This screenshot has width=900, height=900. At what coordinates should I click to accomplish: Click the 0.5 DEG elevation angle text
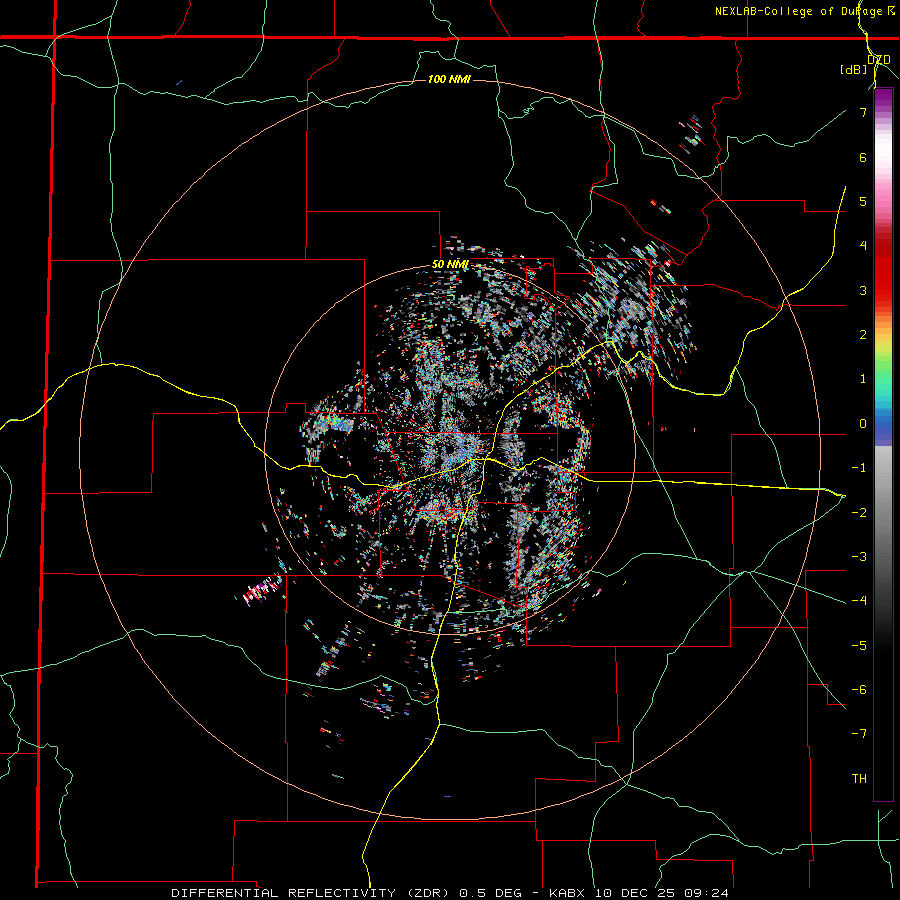490,893
